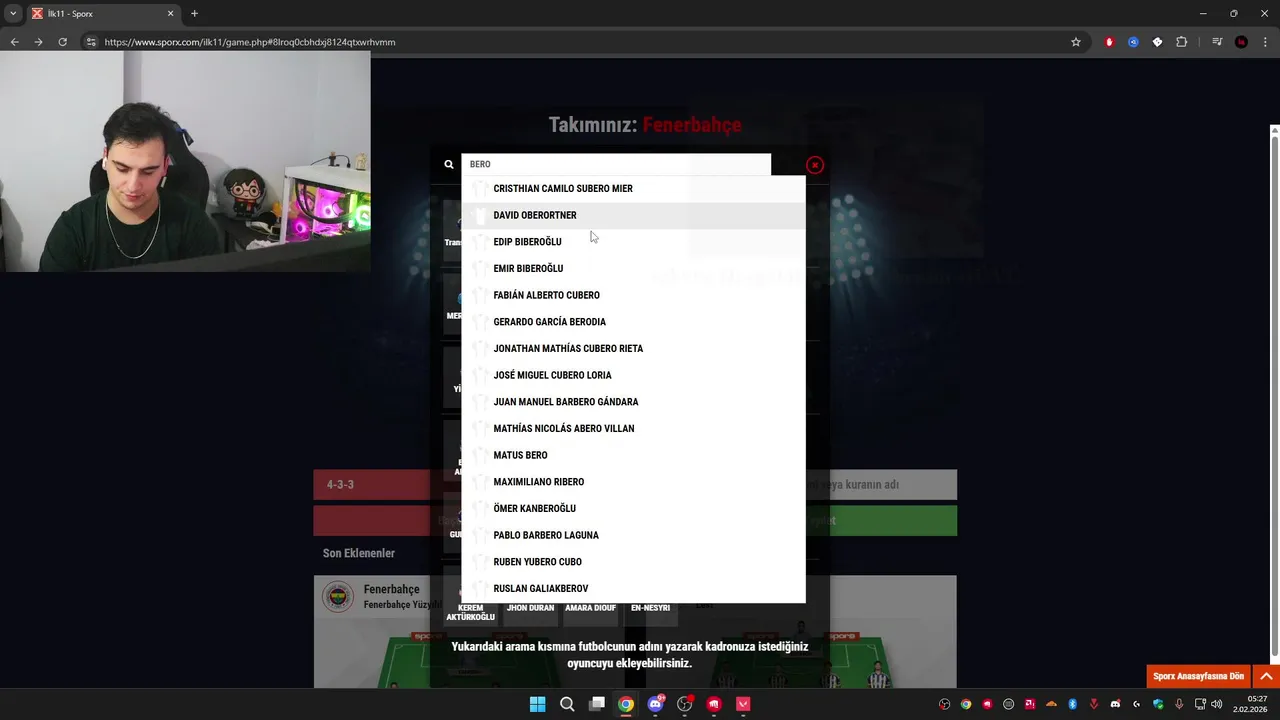Bookmark this page with the star icon
The width and height of the screenshot is (1280, 720).
pyautogui.click(x=1076, y=42)
